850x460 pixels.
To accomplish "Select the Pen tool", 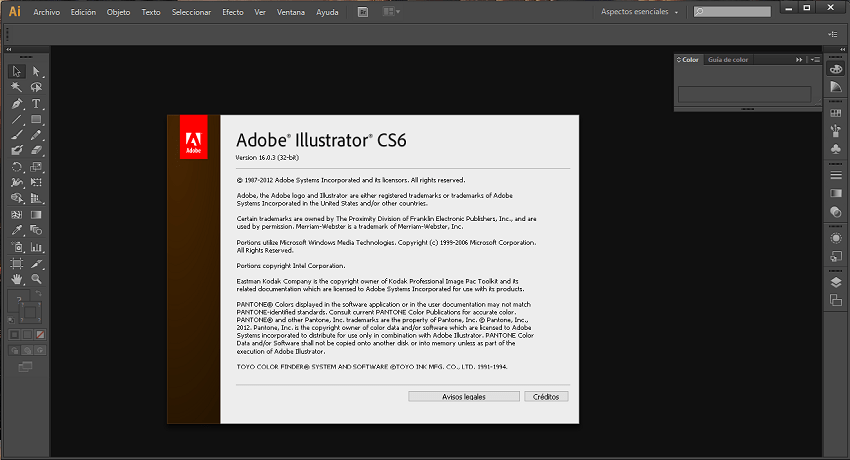I will click(17, 103).
